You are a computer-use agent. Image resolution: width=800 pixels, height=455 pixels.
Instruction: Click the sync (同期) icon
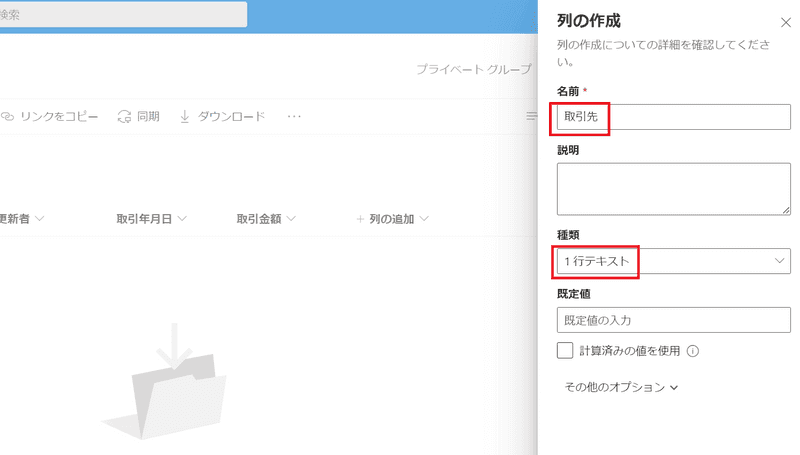125,116
